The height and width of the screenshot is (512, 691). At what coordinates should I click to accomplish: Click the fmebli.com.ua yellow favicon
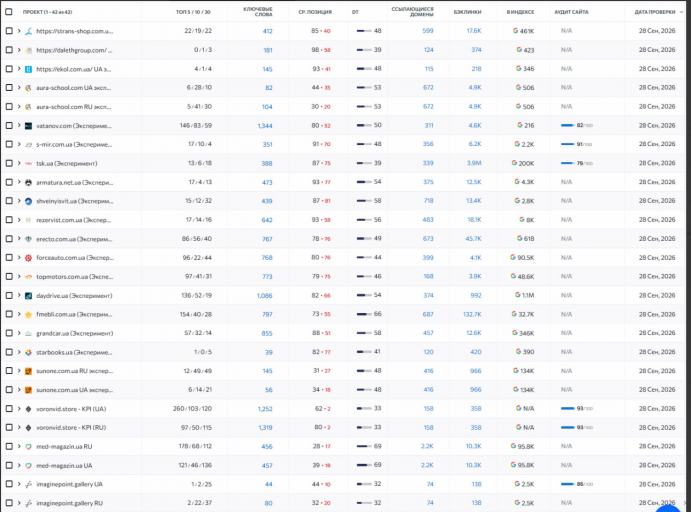[28, 315]
